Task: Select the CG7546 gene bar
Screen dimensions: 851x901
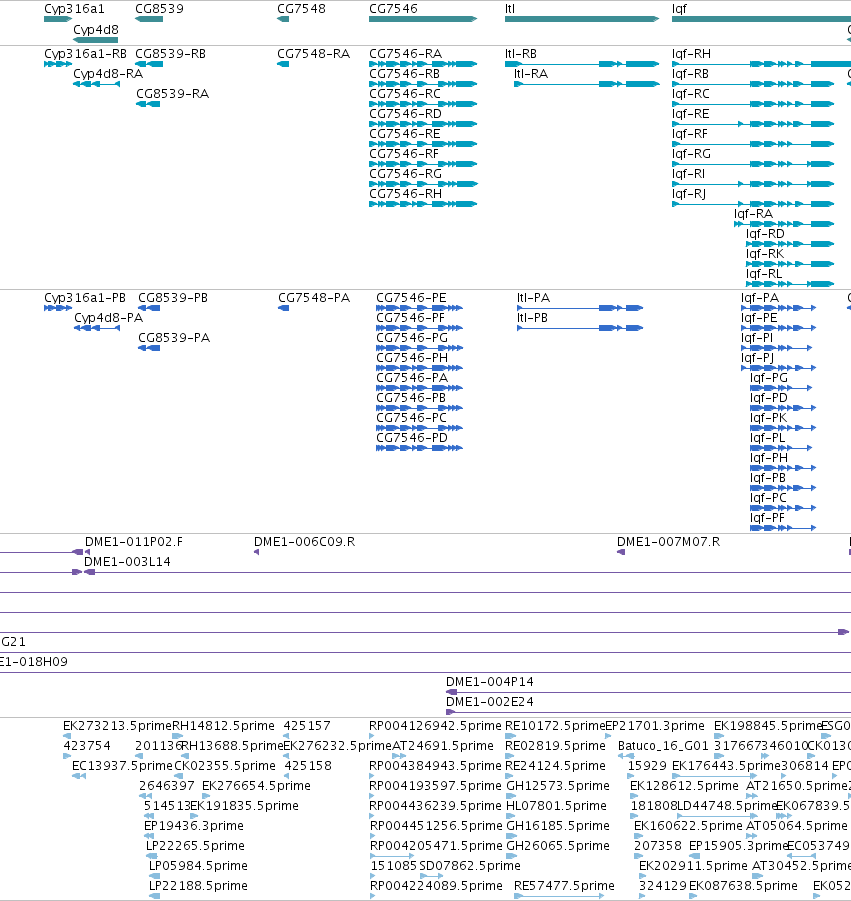Action: [x=423, y=19]
